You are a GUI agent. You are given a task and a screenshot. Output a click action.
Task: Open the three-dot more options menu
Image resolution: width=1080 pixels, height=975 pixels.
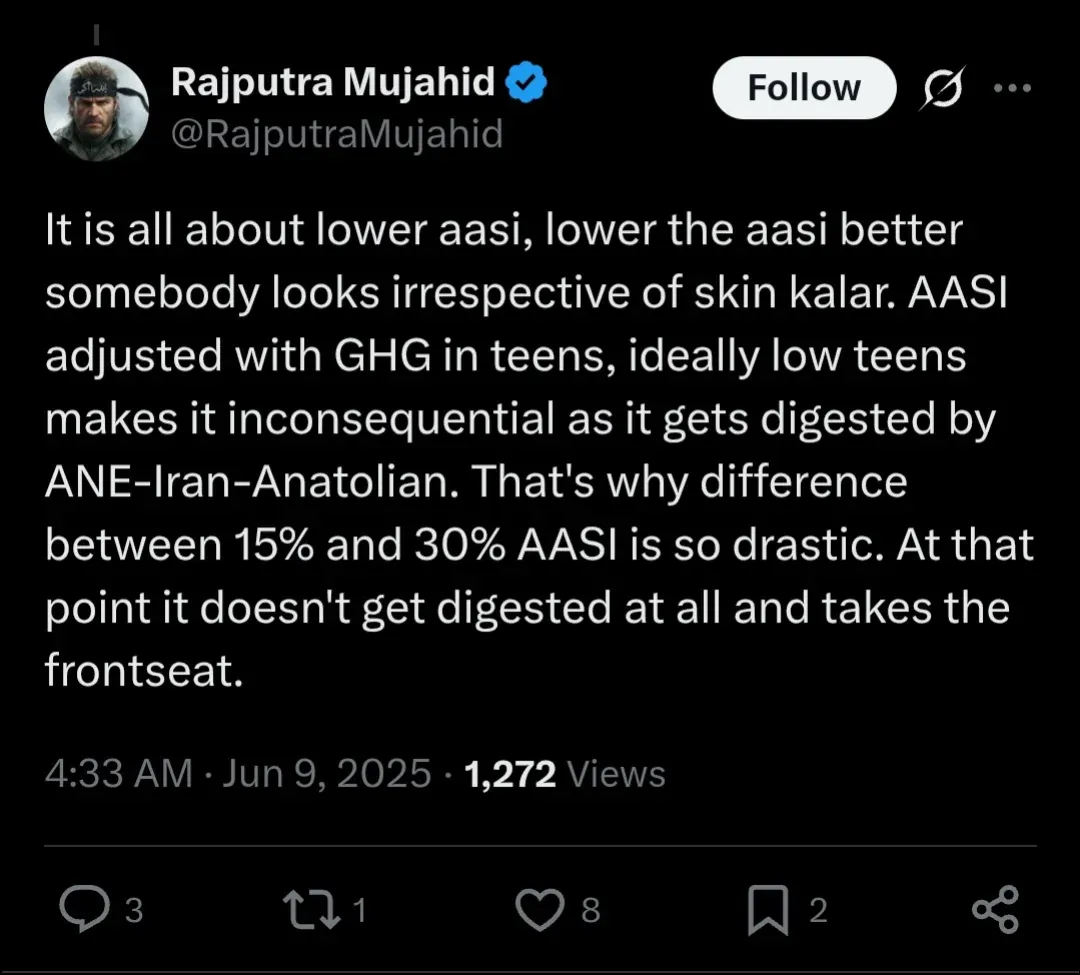1011,87
